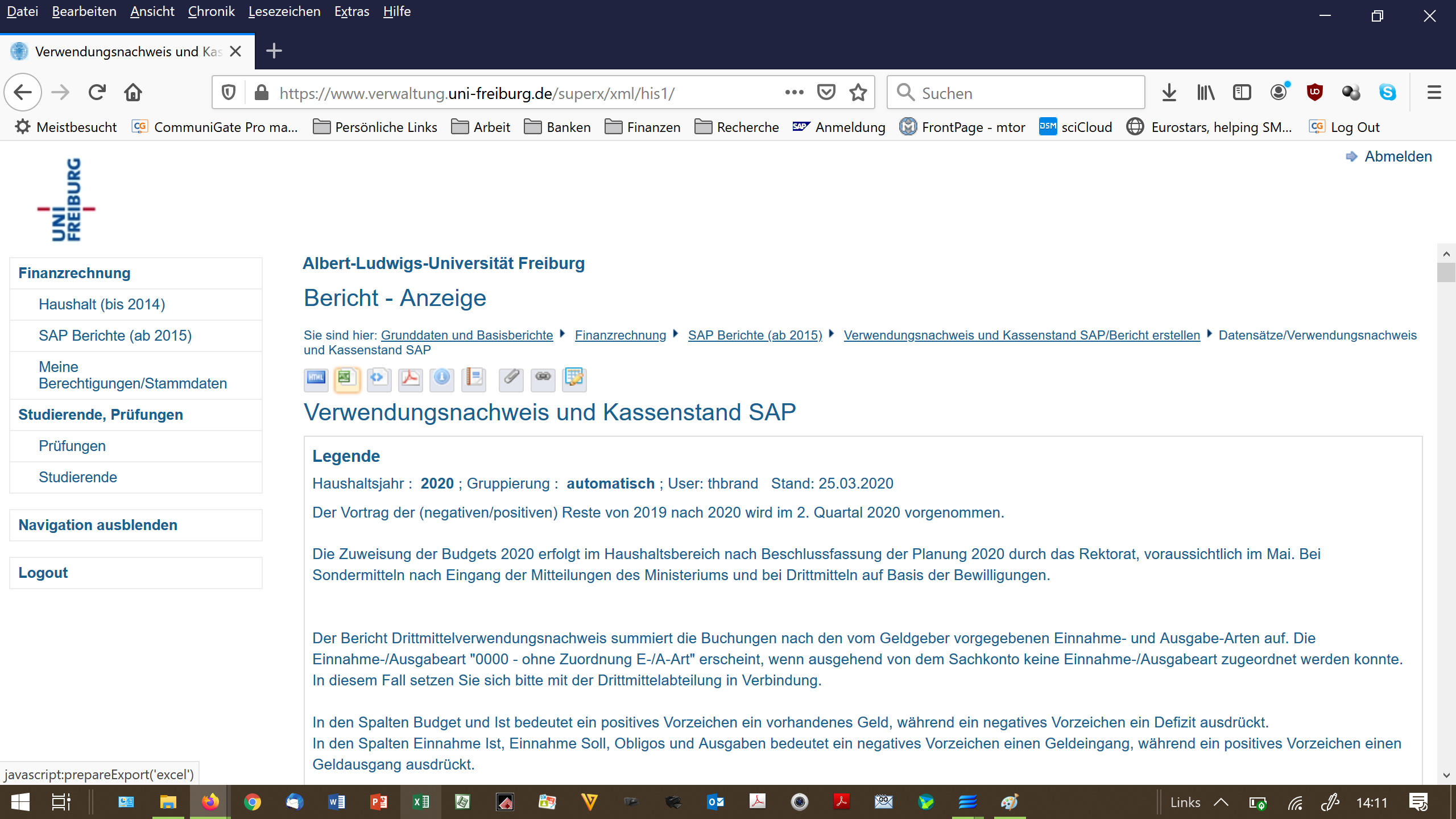Open the browser home page
This screenshot has width=1456, height=819.
(133, 92)
